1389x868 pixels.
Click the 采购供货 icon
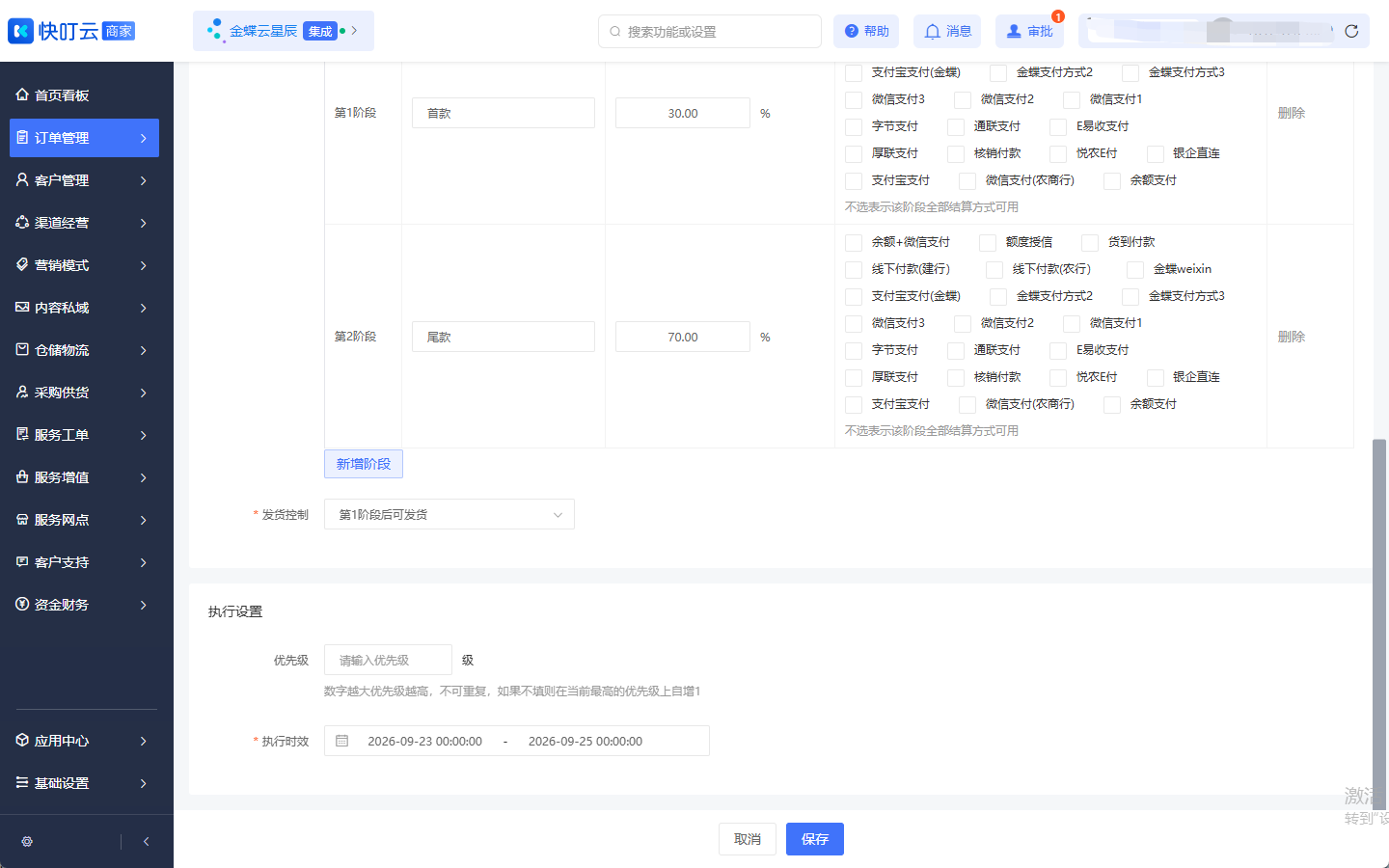(22, 393)
